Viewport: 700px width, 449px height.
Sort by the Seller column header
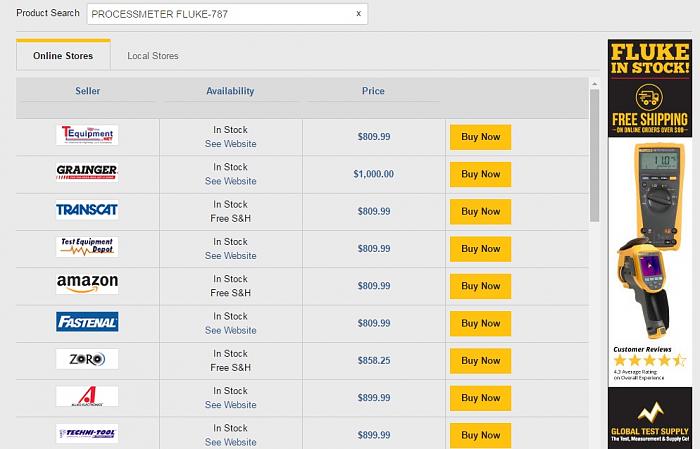pos(88,91)
